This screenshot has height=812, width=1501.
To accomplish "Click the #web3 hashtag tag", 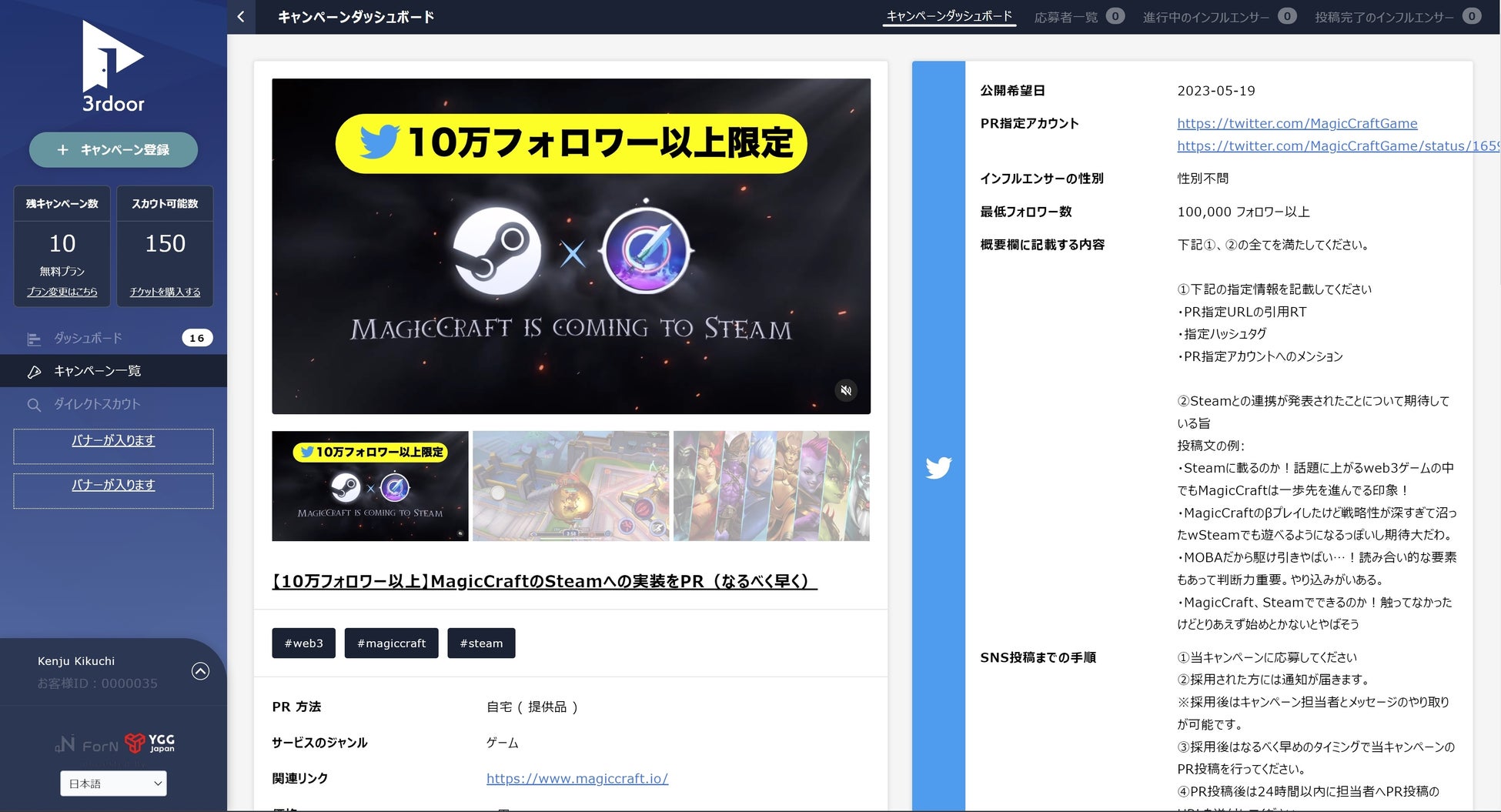I will pyautogui.click(x=303, y=643).
